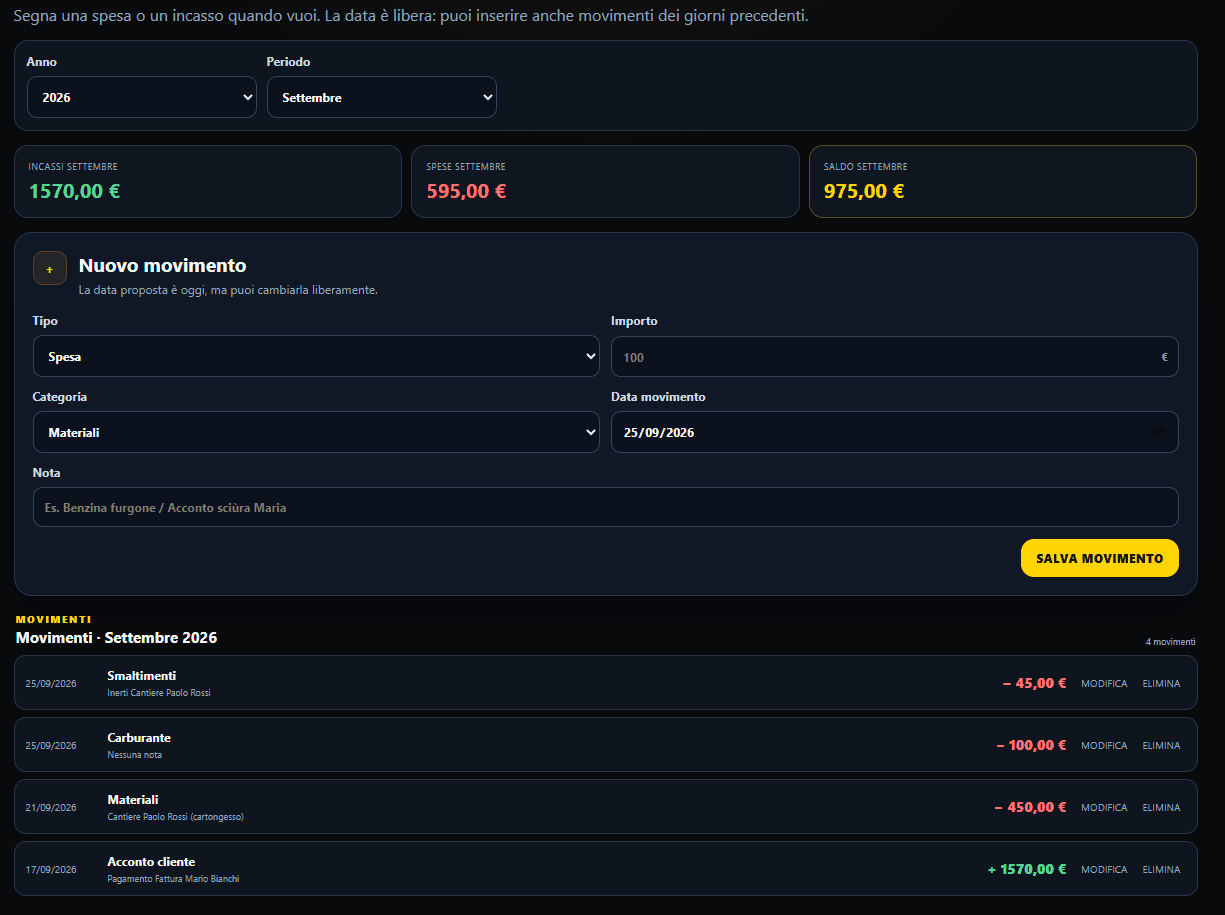
Task: Click the plus icon beside Nuovo movimento
Action: pyautogui.click(x=50, y=268)
